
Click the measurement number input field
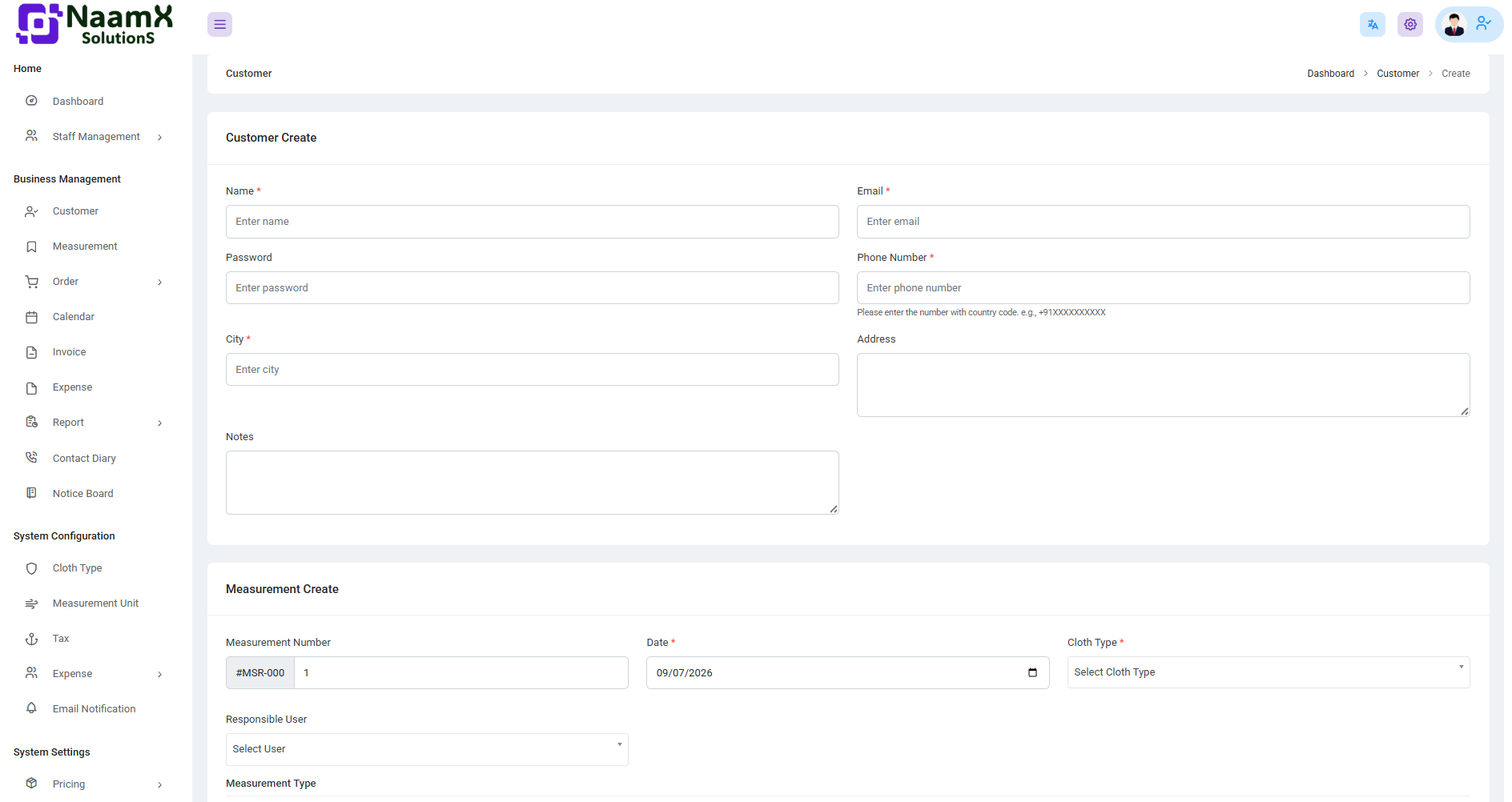pyautogui.click(x=461, y=673)
